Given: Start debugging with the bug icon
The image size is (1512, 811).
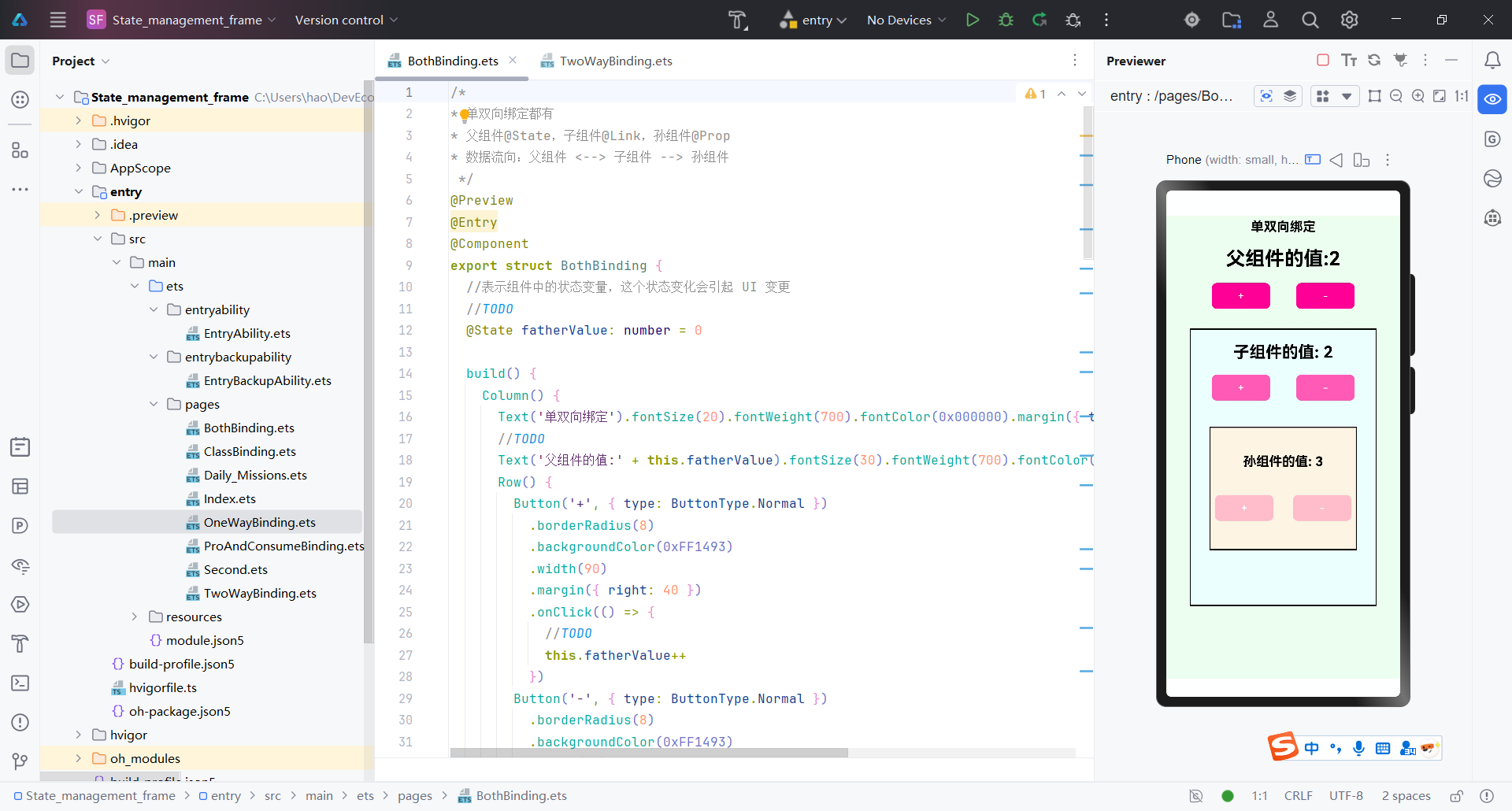Looking at the screenshot, I should [x=1006, y=20].
